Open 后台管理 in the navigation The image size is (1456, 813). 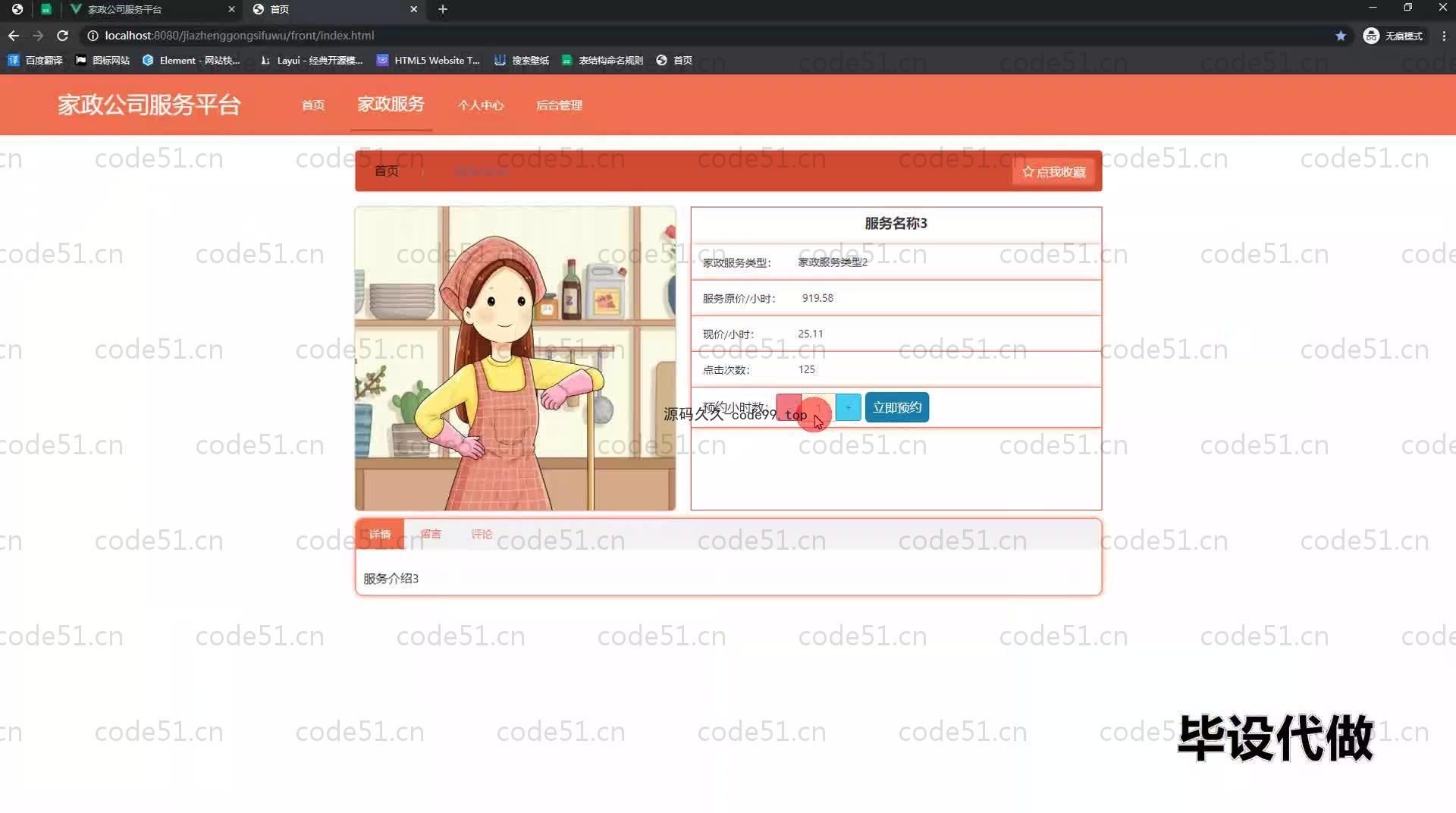(x=559, y=105)
